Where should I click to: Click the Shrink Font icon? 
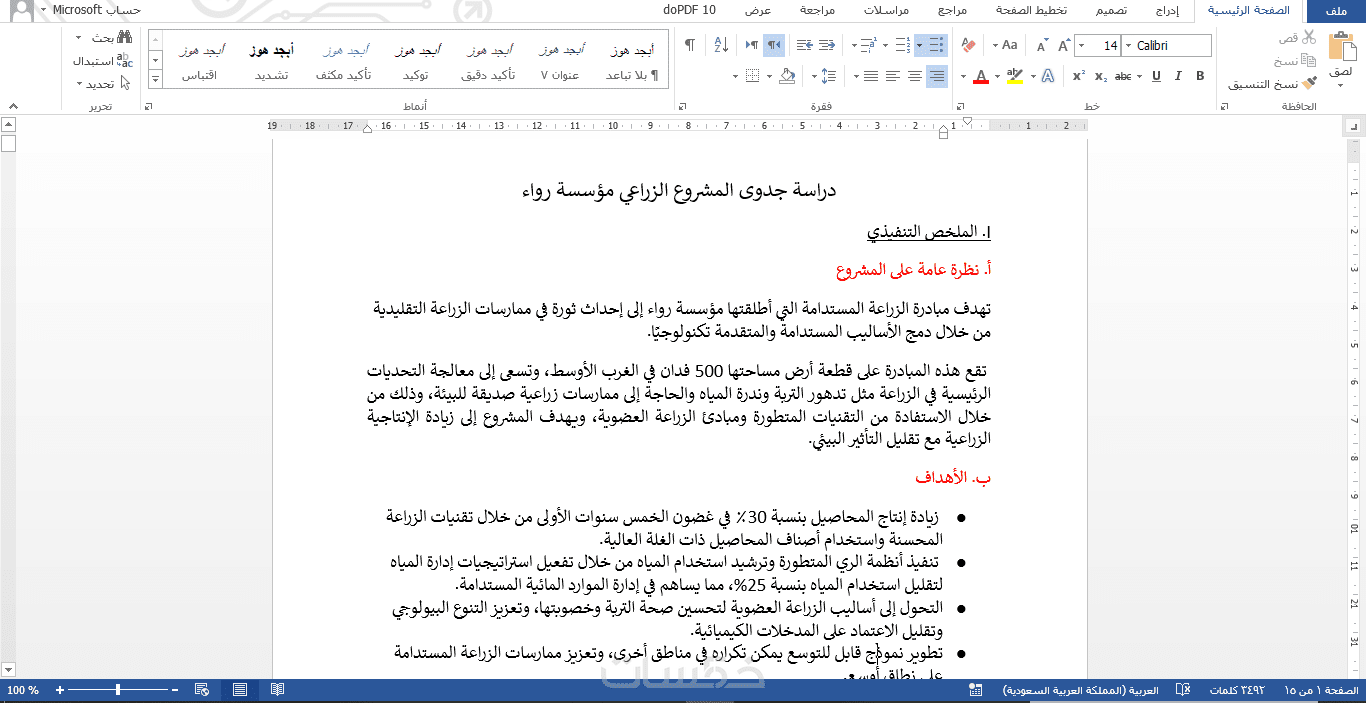(x=1041, y=45)
